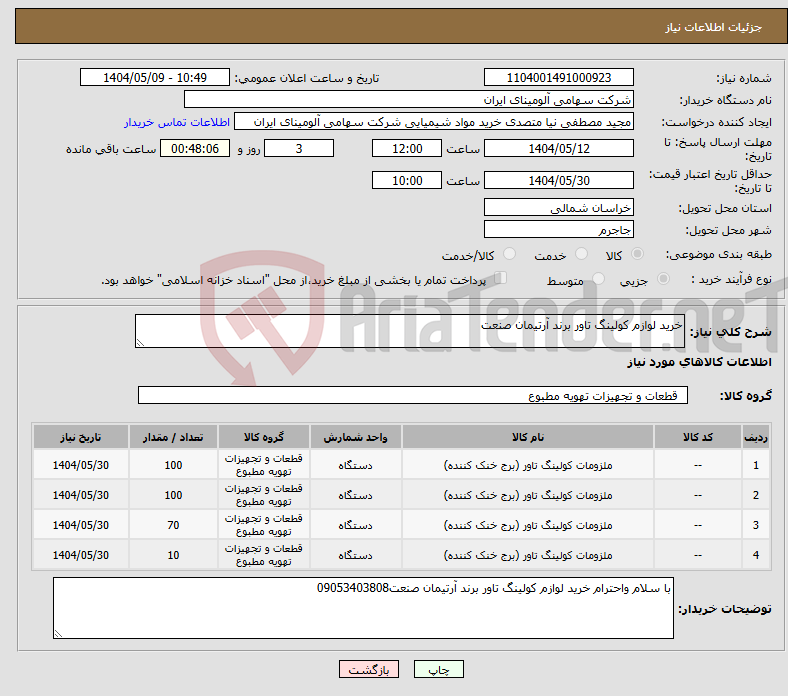Image resolution: width=788 pixels, height=696 pixels.
Task: Click the need date in row 4
Action: pyautogui.click(x=80, y=555)
